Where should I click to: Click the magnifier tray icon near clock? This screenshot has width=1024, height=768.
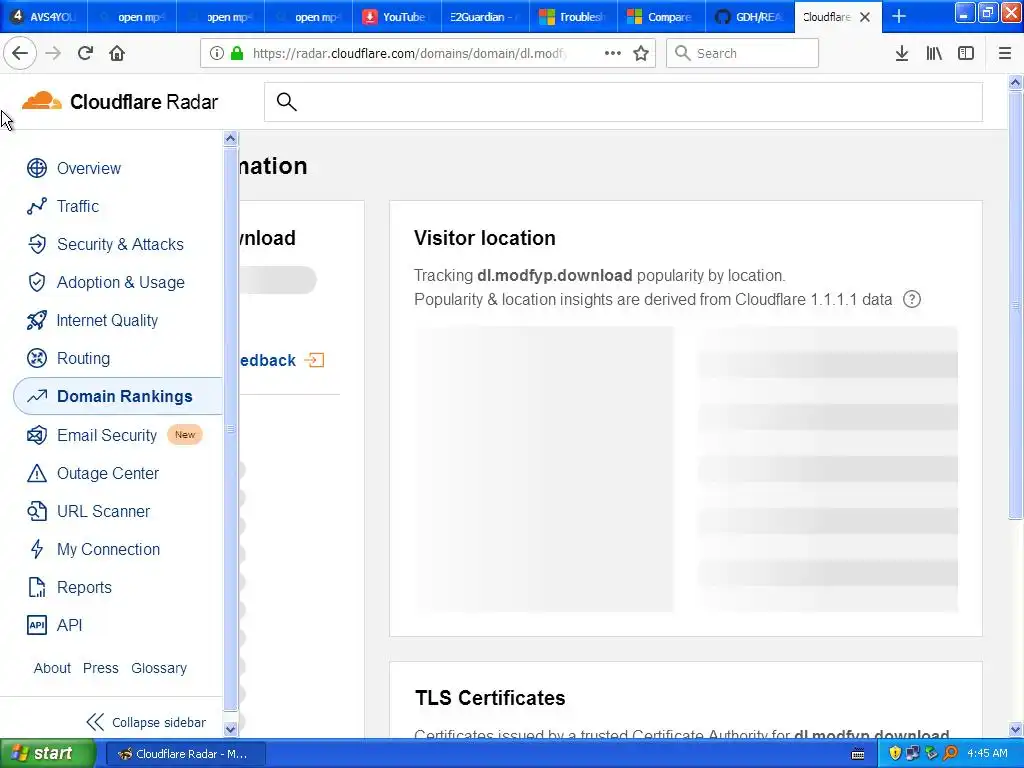950,753
